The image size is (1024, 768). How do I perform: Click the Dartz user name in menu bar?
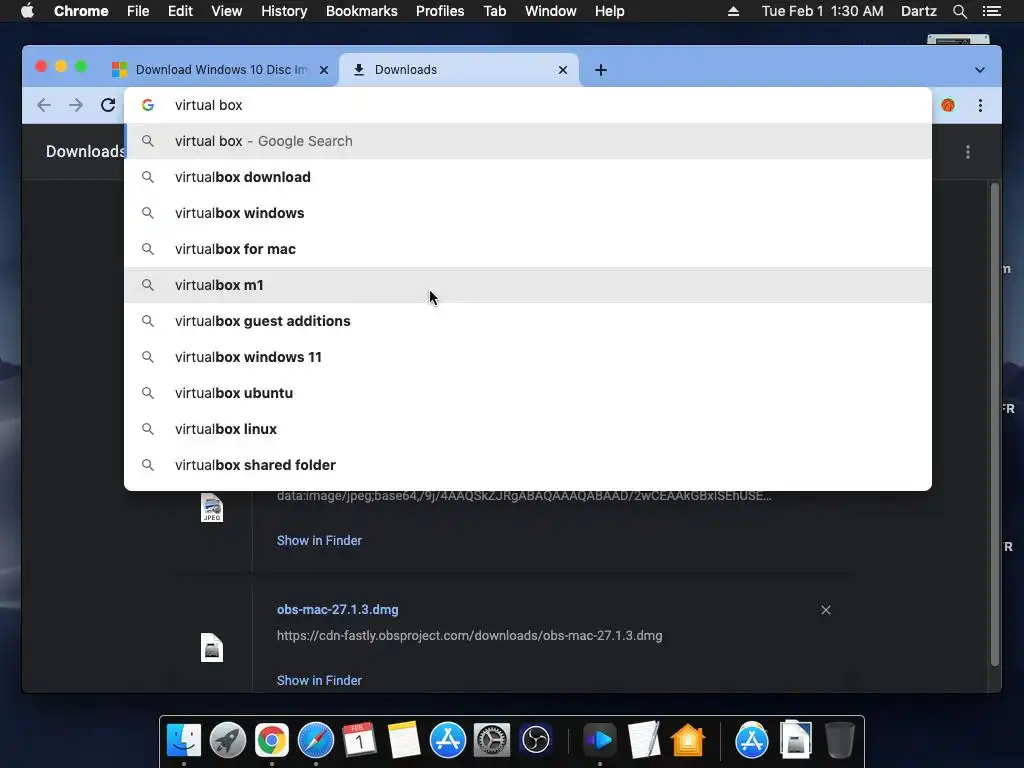pos(918,11)
